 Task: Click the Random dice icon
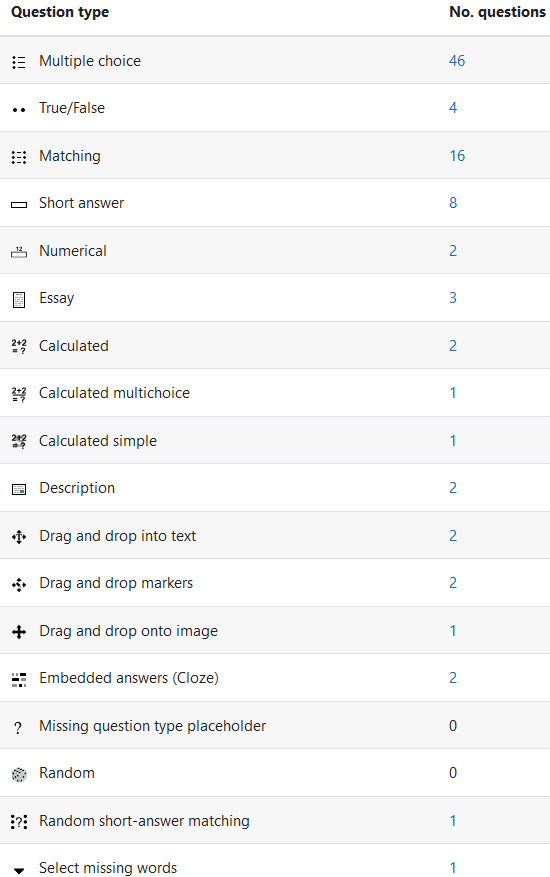(19, 775)
